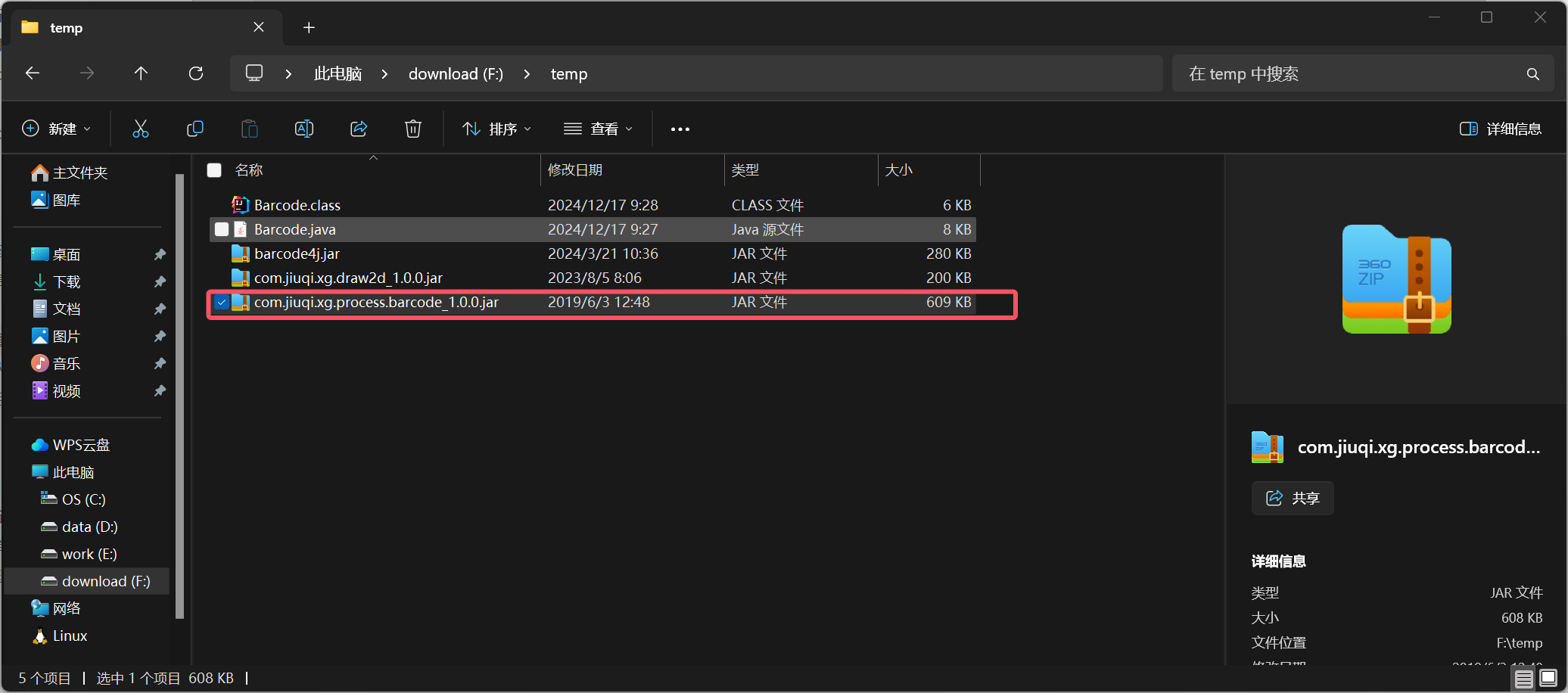Open 下载 in navigation pane
The width and height of the screenshot is (1568, 693).
tap(56, 282)
